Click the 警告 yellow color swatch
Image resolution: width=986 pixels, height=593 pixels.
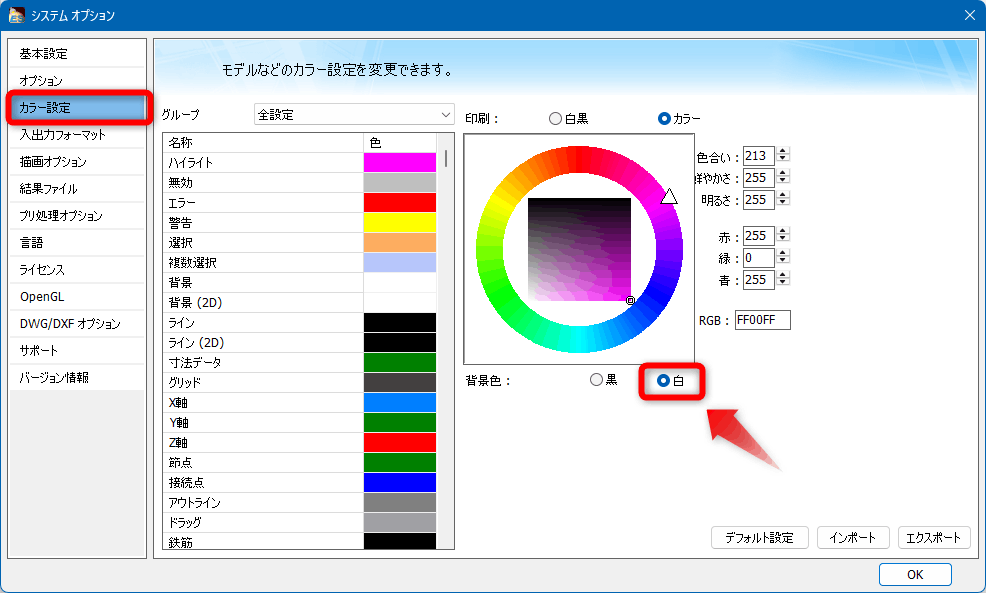pos(400,223)
